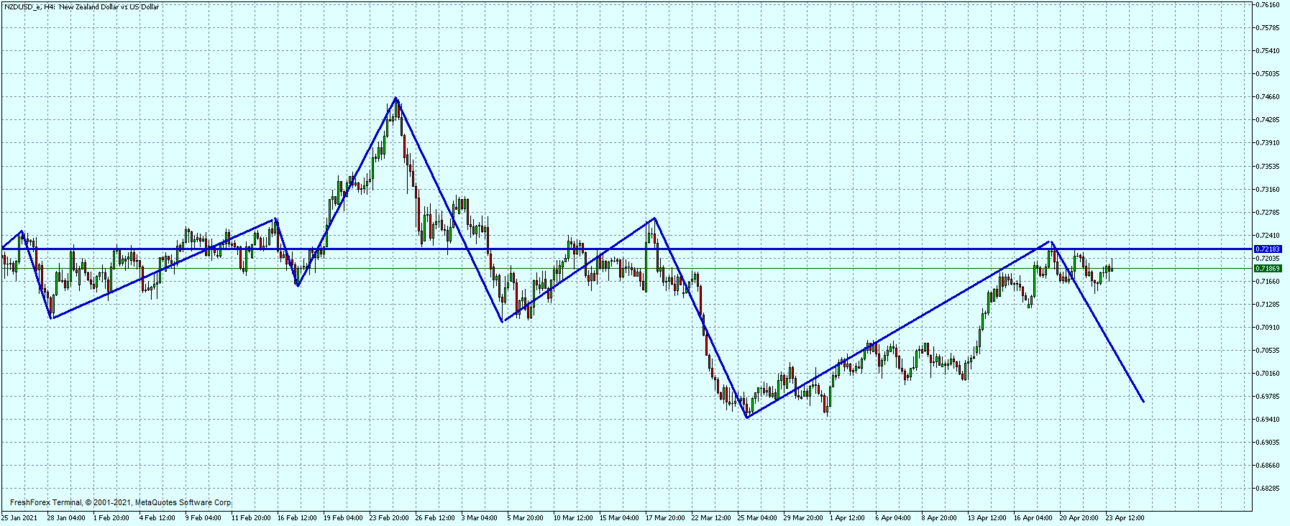Image resolution: width=1290 pixels, height=526 pixels.
Task: Click the 16 Apr 04:00 time label
Action: pyautogui.click(x=1033, y=519)
